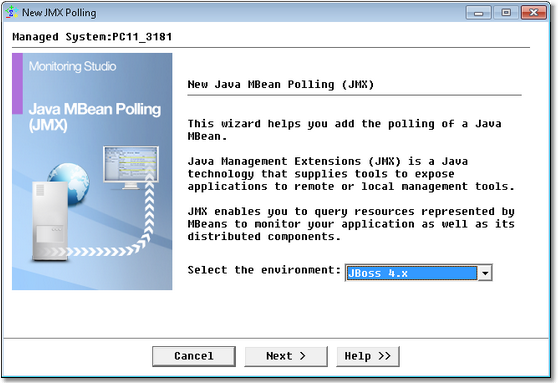Click the New JMX Polling window icon
Image resolution: width=558 pixels, height=385 pixels.
[12, 12]
